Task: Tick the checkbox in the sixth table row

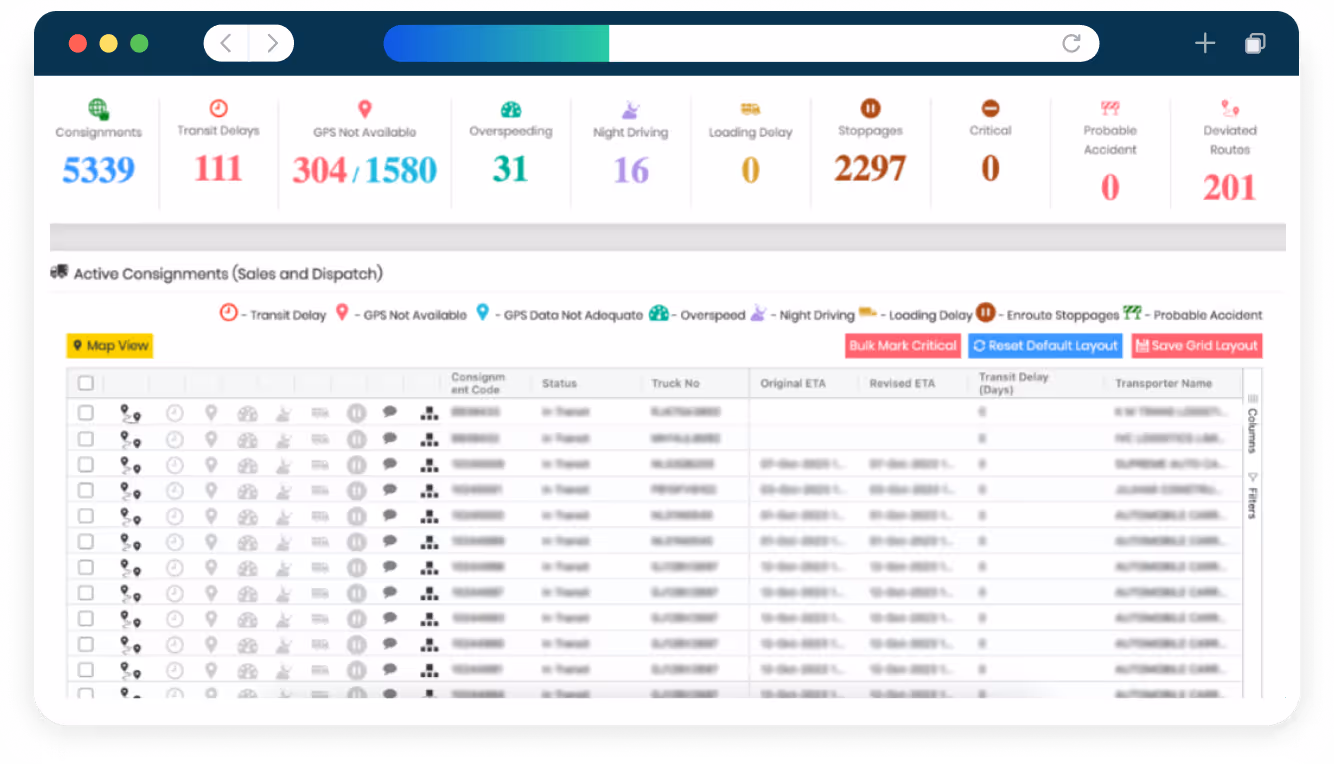Action: [86, 541]
